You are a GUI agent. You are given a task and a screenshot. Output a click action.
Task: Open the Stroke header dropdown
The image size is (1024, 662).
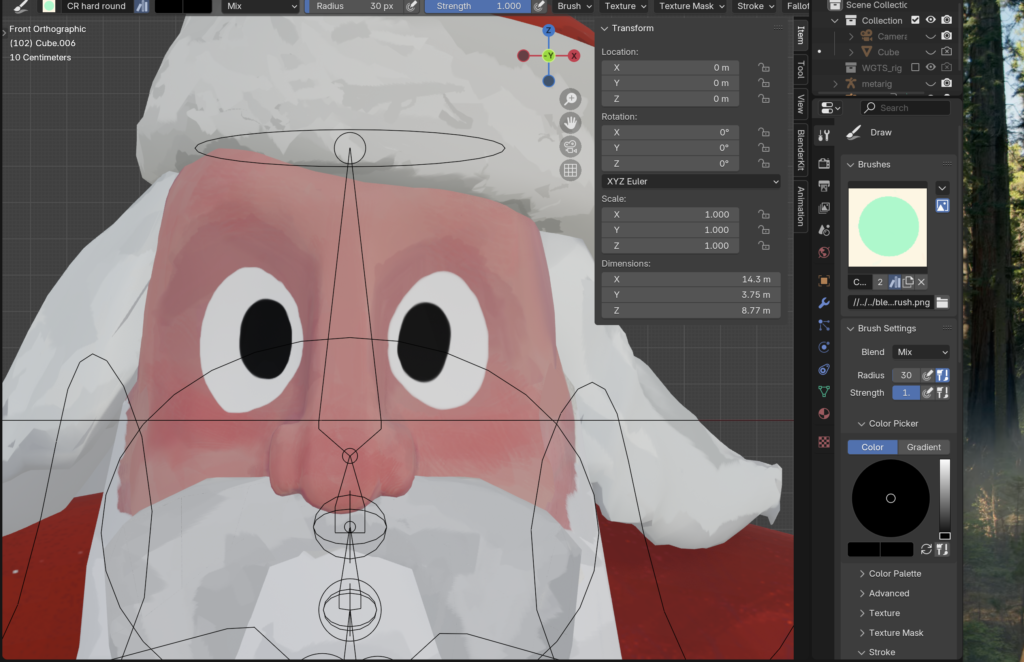click(756, 6)
